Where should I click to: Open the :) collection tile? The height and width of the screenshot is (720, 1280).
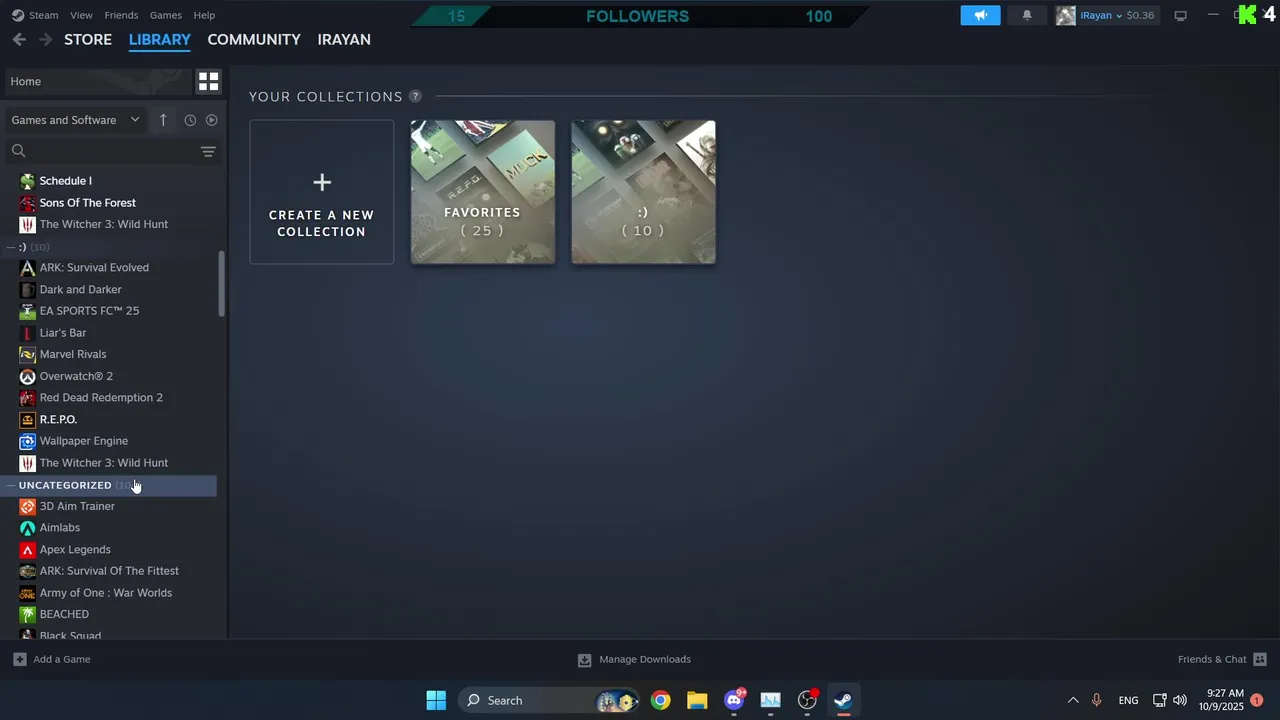[643, 192]
